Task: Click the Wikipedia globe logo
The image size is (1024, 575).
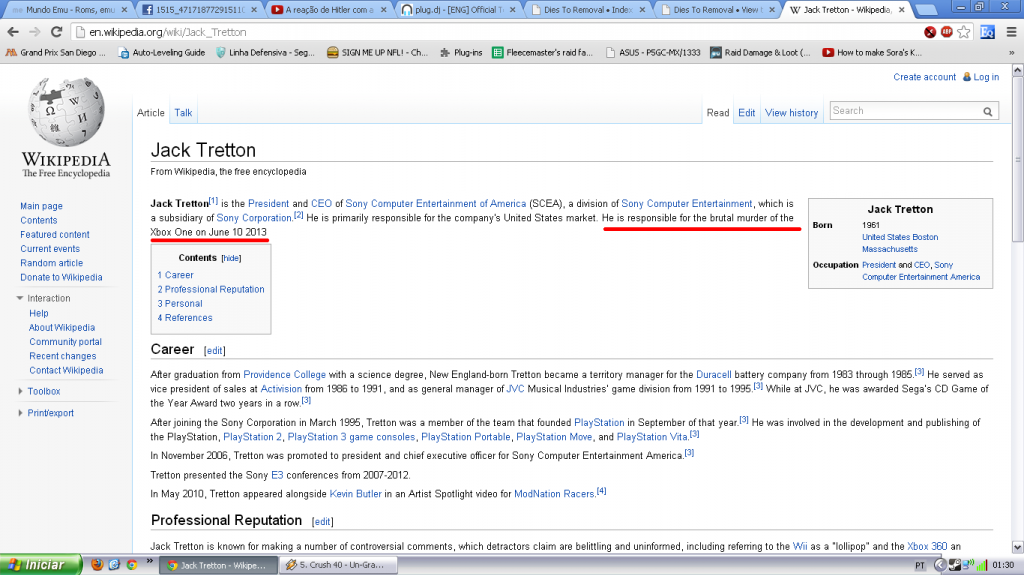Action: point(66,112)
